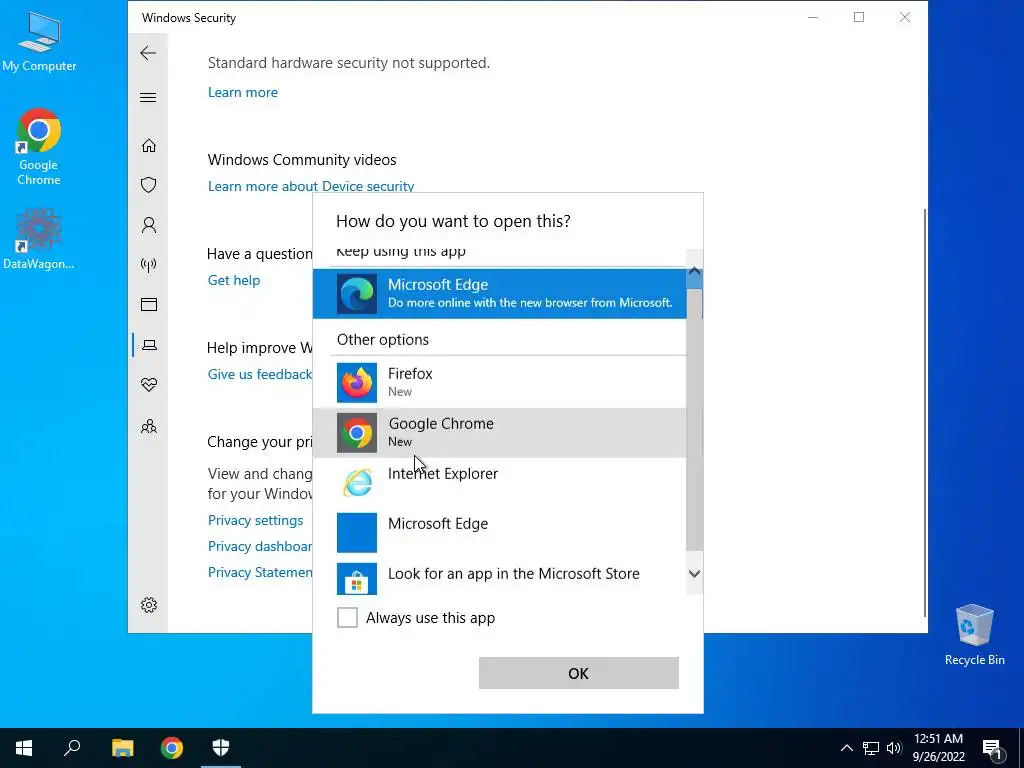Click the Firefox app icon in list
1024x768 pixels.
[357, 383]
